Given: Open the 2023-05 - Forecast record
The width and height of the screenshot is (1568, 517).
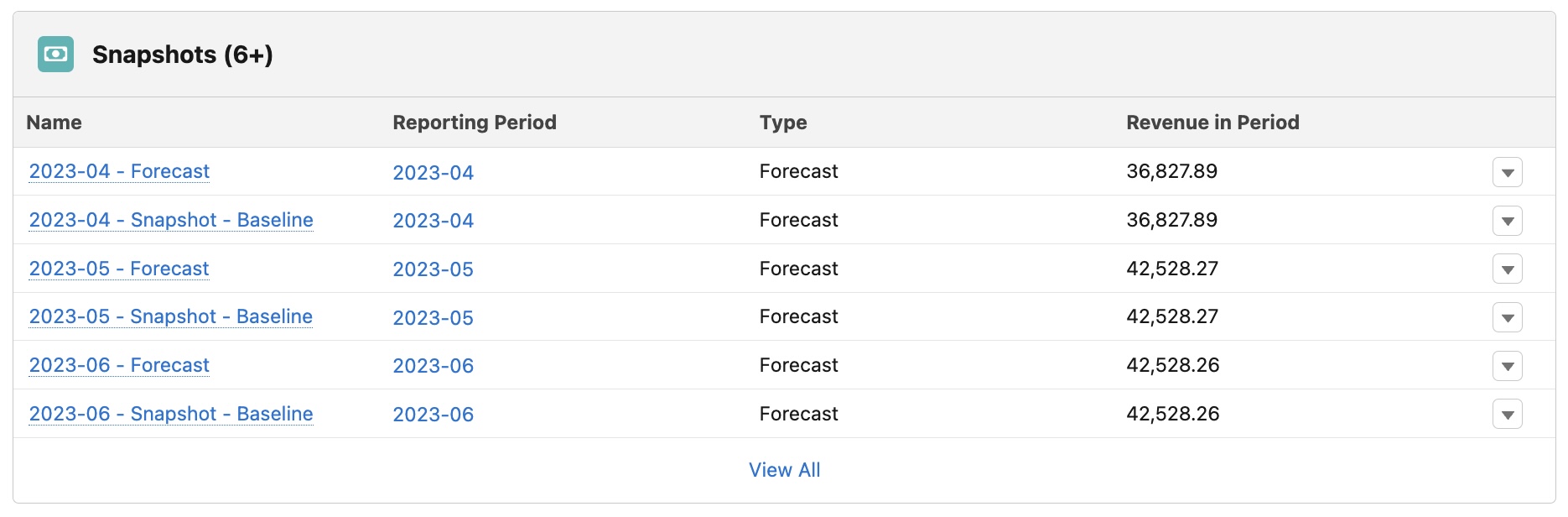Looking at the screenshot, I should click(119, 269).
